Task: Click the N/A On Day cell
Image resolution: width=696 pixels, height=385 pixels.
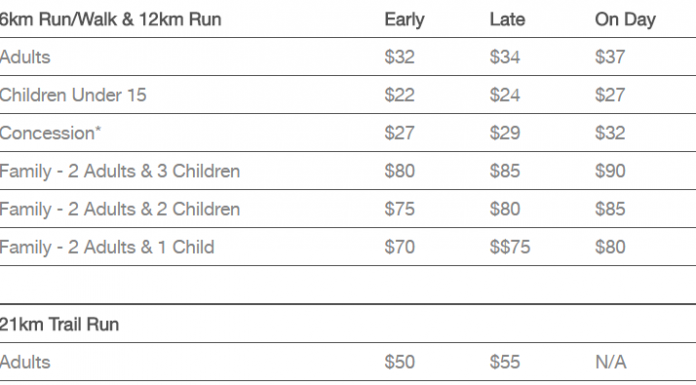Action: (611, 362)
